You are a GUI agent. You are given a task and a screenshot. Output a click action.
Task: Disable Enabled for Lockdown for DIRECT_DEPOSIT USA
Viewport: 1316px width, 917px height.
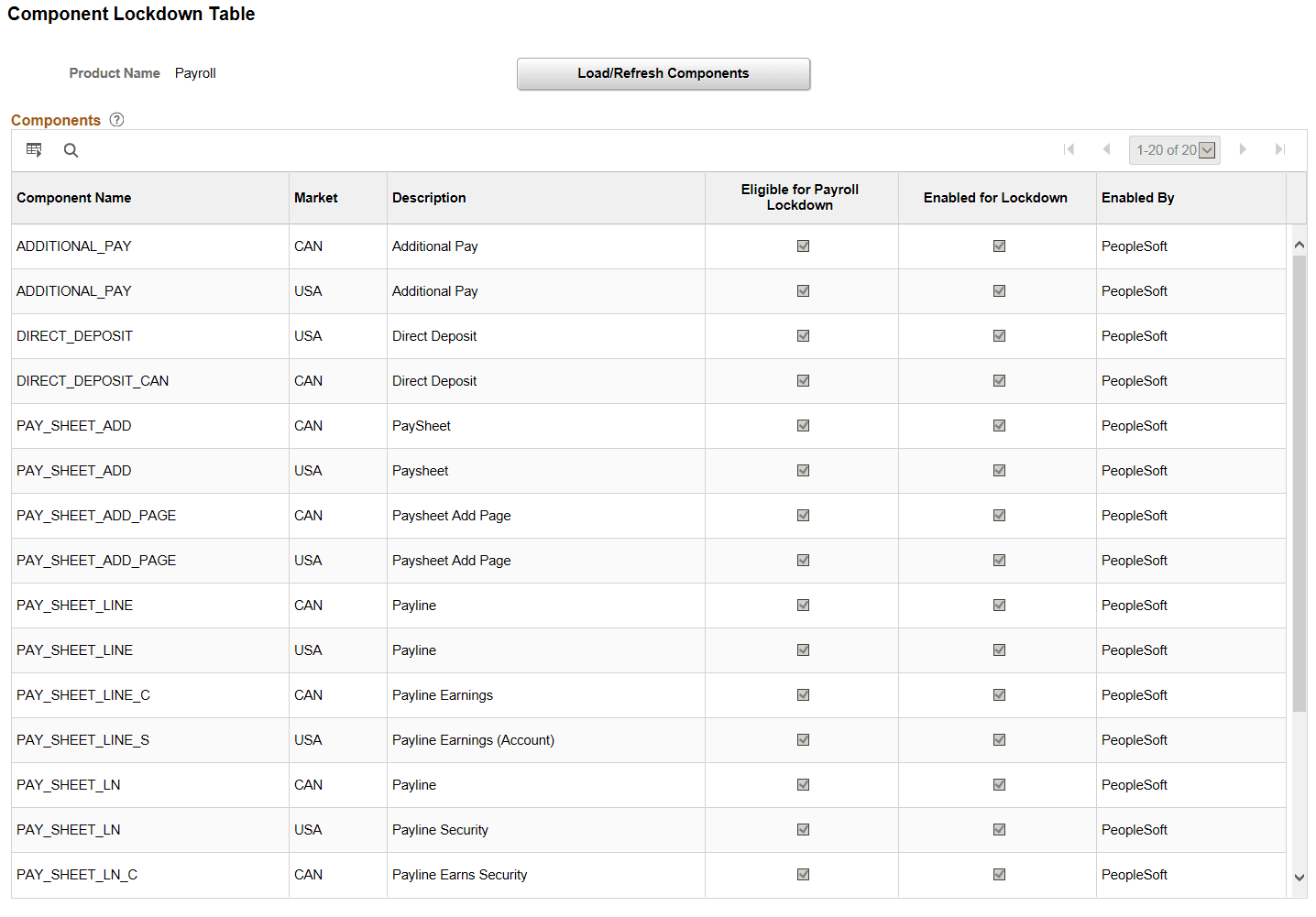click(998, 335)
